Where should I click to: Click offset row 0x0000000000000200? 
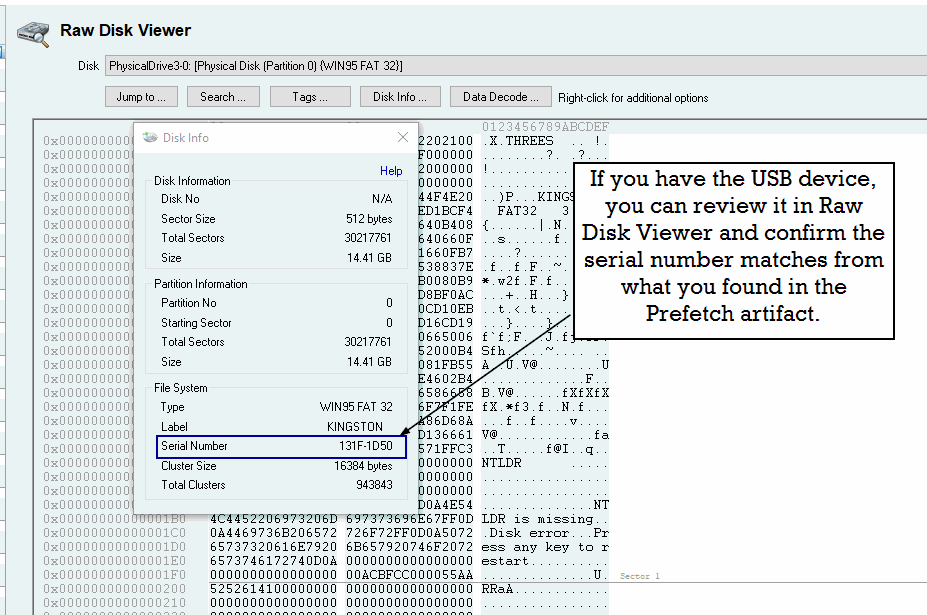tap(114, 589)
